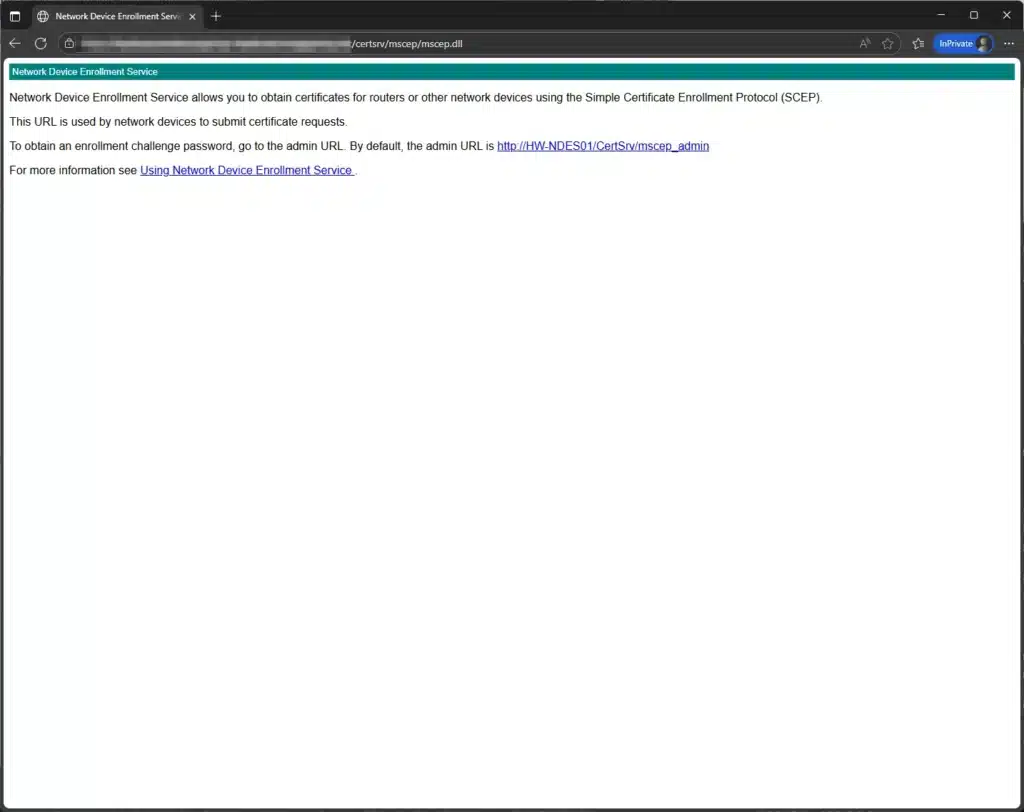Close the Network Device Enrollment Service tab
Screen dimensions: 1024x812
click(x=193, y=16)
